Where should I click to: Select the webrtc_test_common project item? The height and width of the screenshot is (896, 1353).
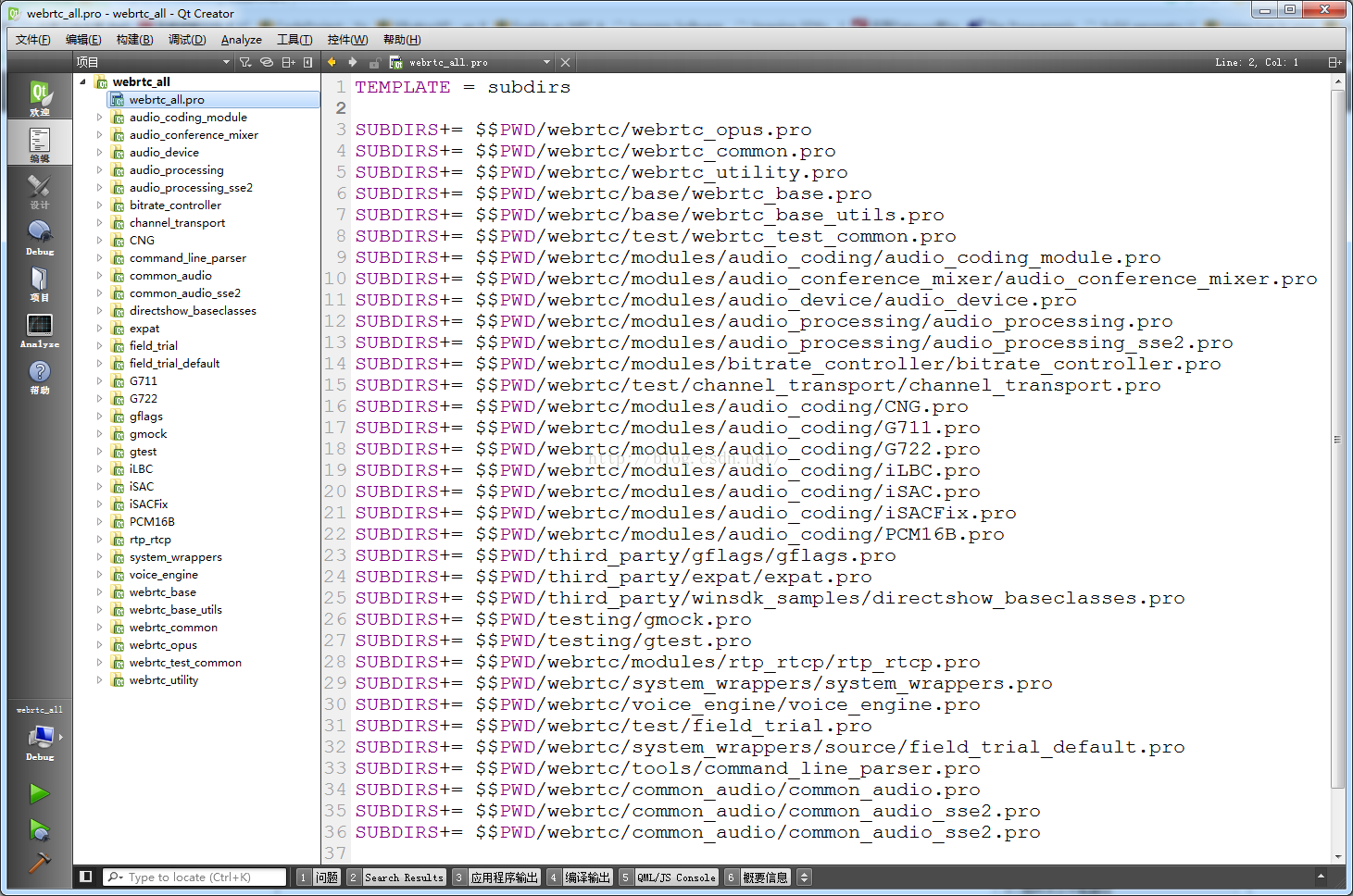pyautogui.click(x=185, y=663)
